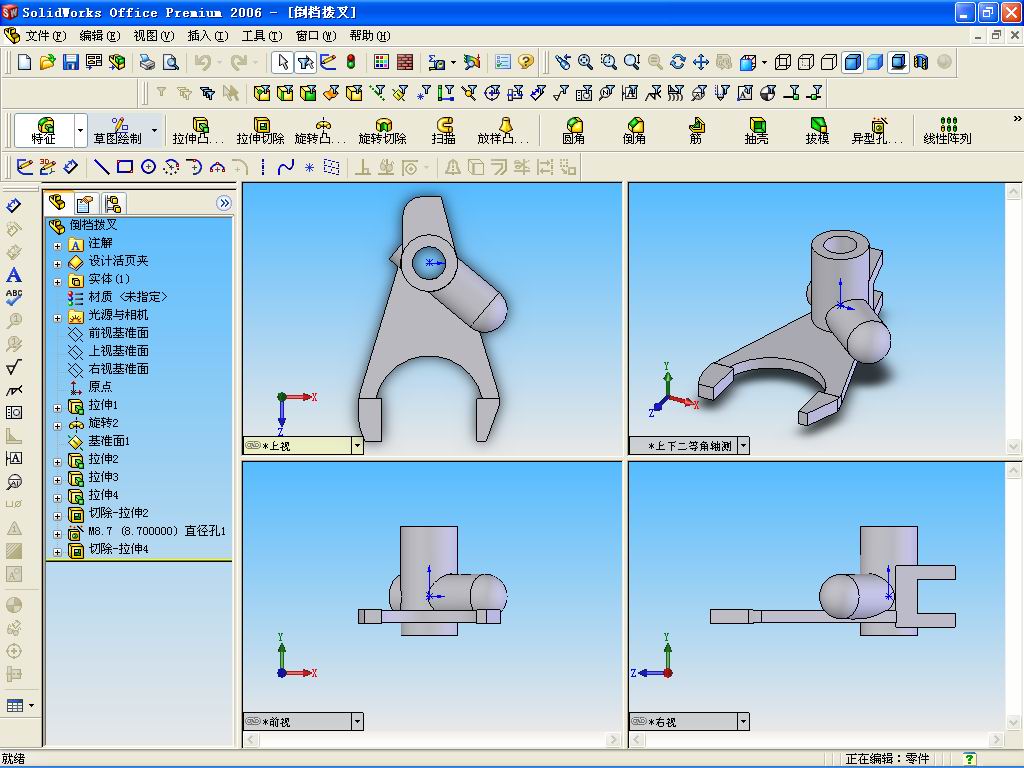Toggle the selection arrow tool

point(282,62)
